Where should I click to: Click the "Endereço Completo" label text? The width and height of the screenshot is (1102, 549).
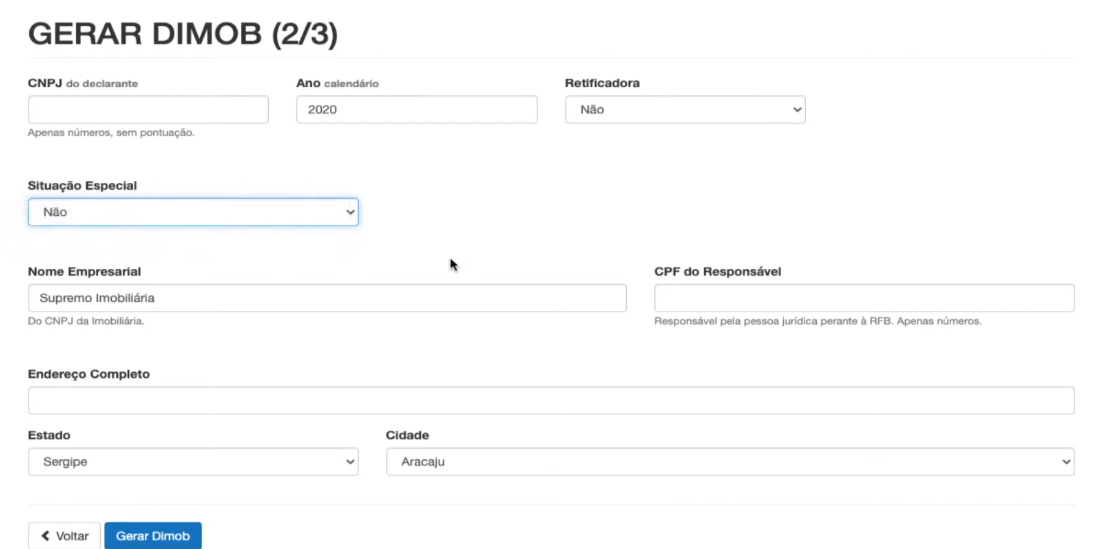pos(88,374)
